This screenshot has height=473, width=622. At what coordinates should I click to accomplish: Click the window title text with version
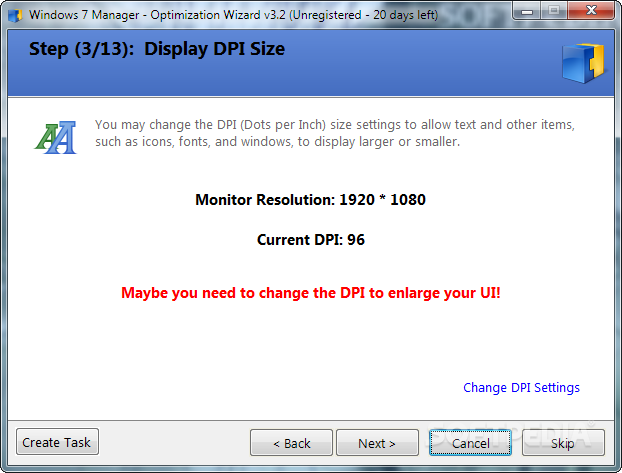(x=233, y=15)
